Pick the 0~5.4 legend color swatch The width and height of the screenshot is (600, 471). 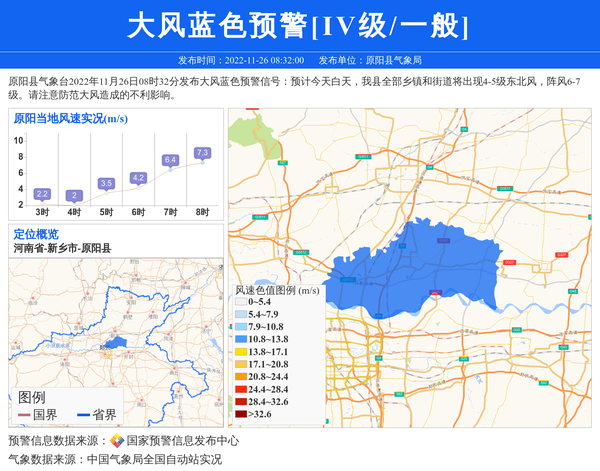click(242, 301)
